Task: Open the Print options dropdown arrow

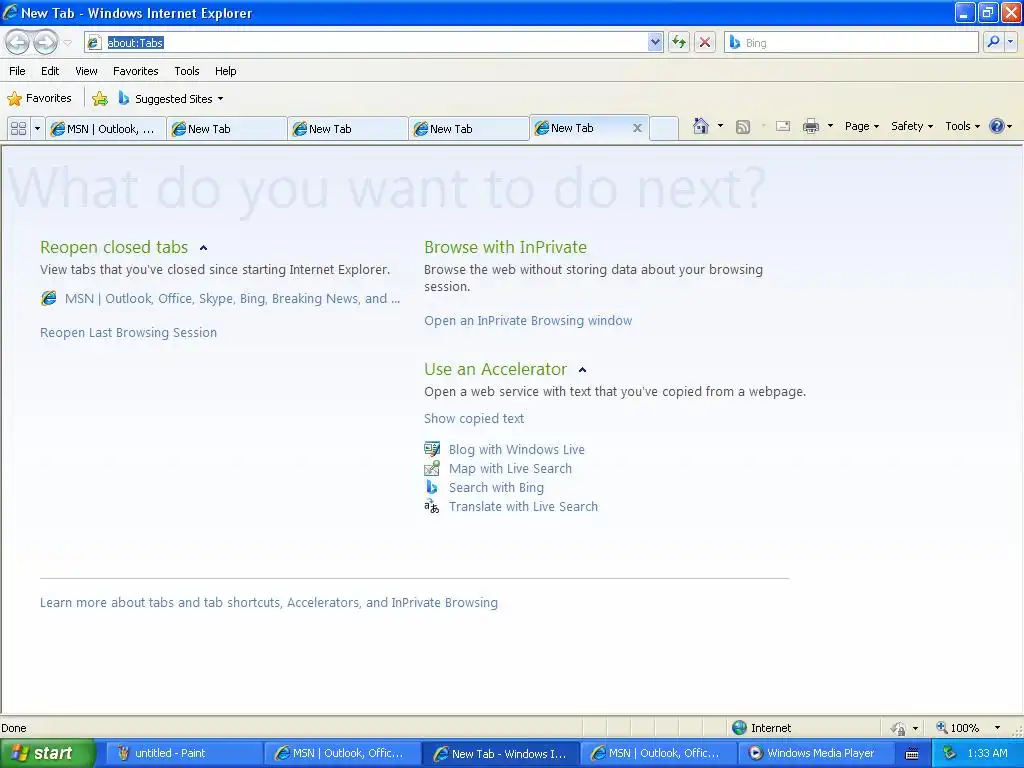Action: point(830,126)
